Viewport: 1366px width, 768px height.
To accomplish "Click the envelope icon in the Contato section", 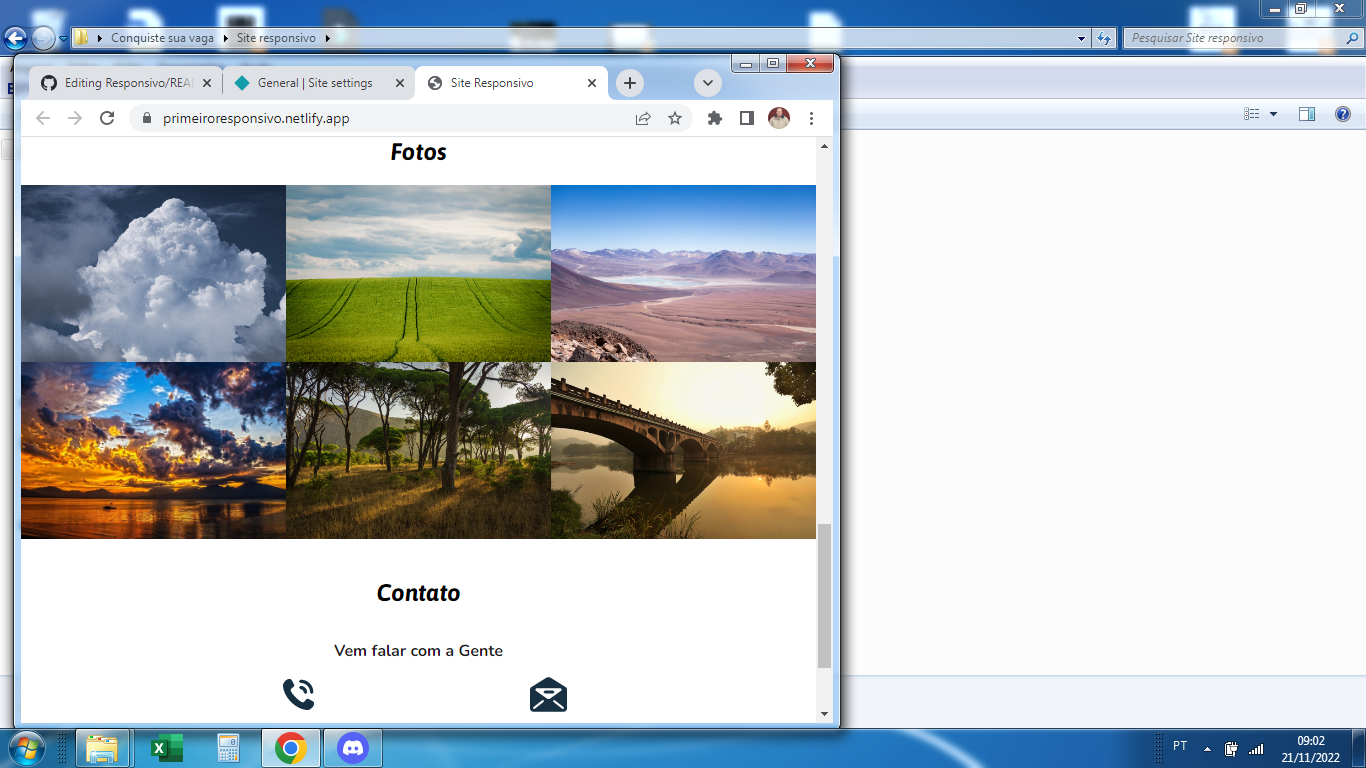I will (x=549, y=692).
